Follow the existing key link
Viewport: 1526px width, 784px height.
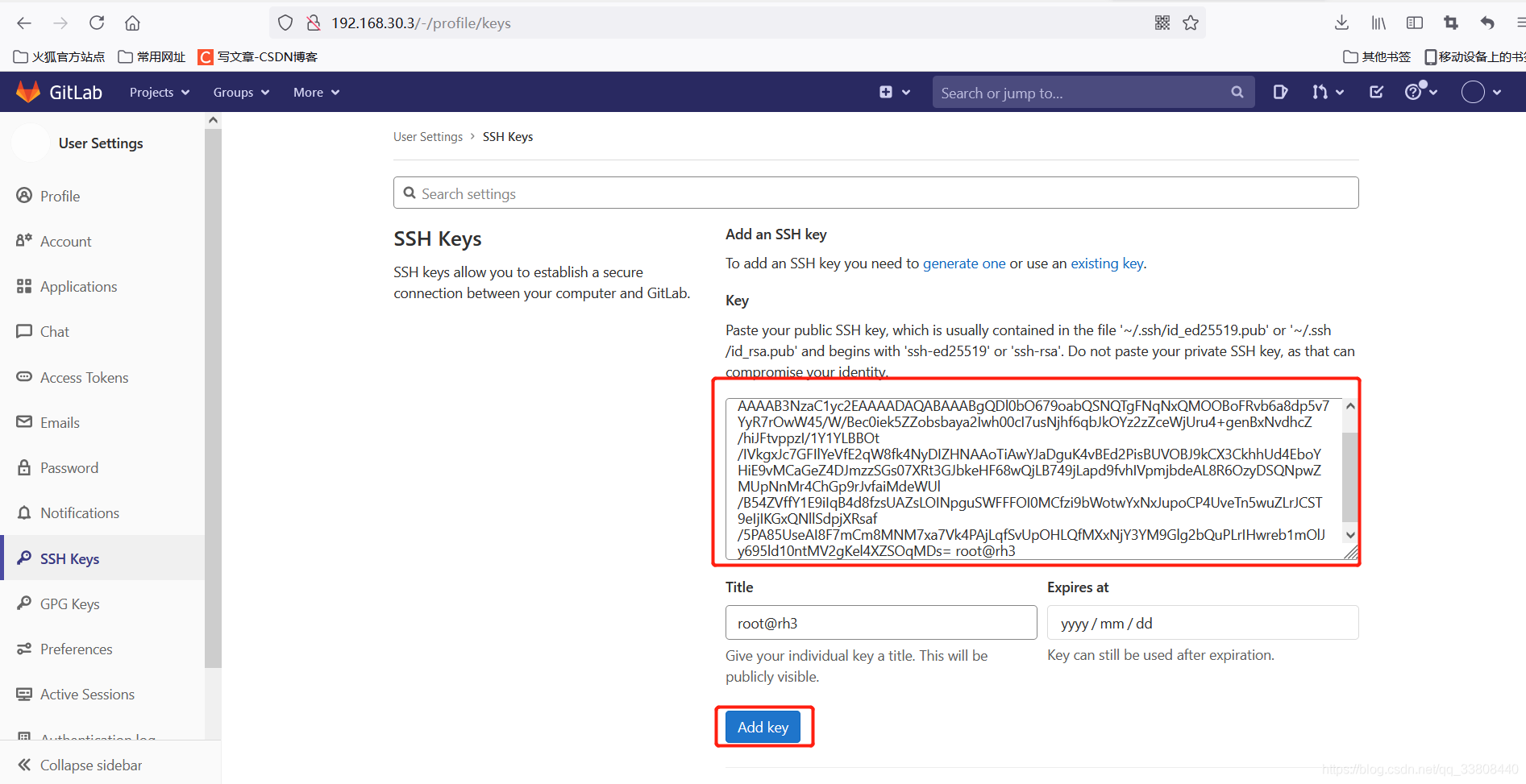1107,263
